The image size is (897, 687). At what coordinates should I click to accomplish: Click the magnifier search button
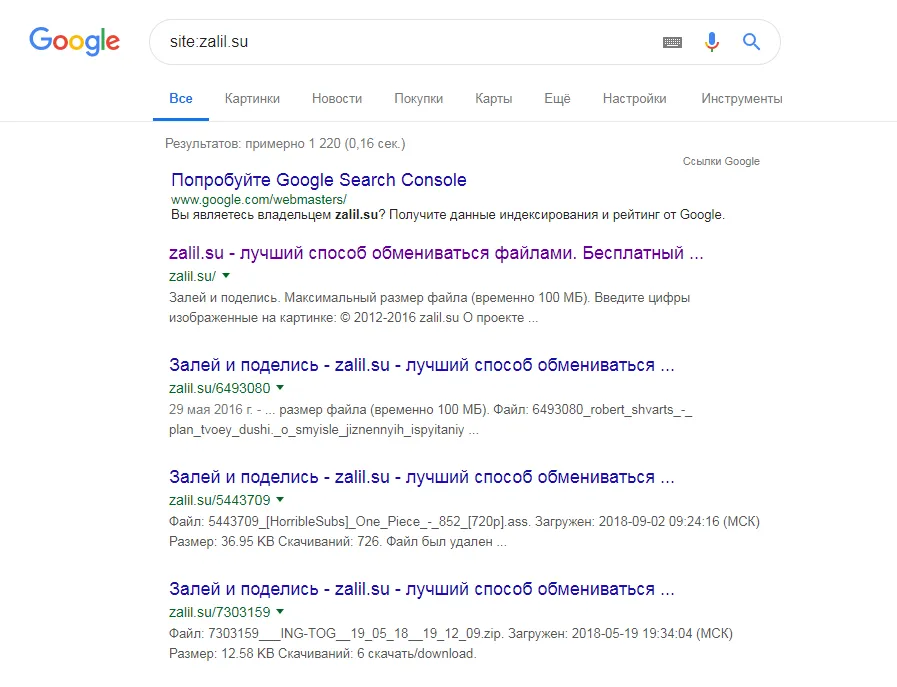(751, 42)
